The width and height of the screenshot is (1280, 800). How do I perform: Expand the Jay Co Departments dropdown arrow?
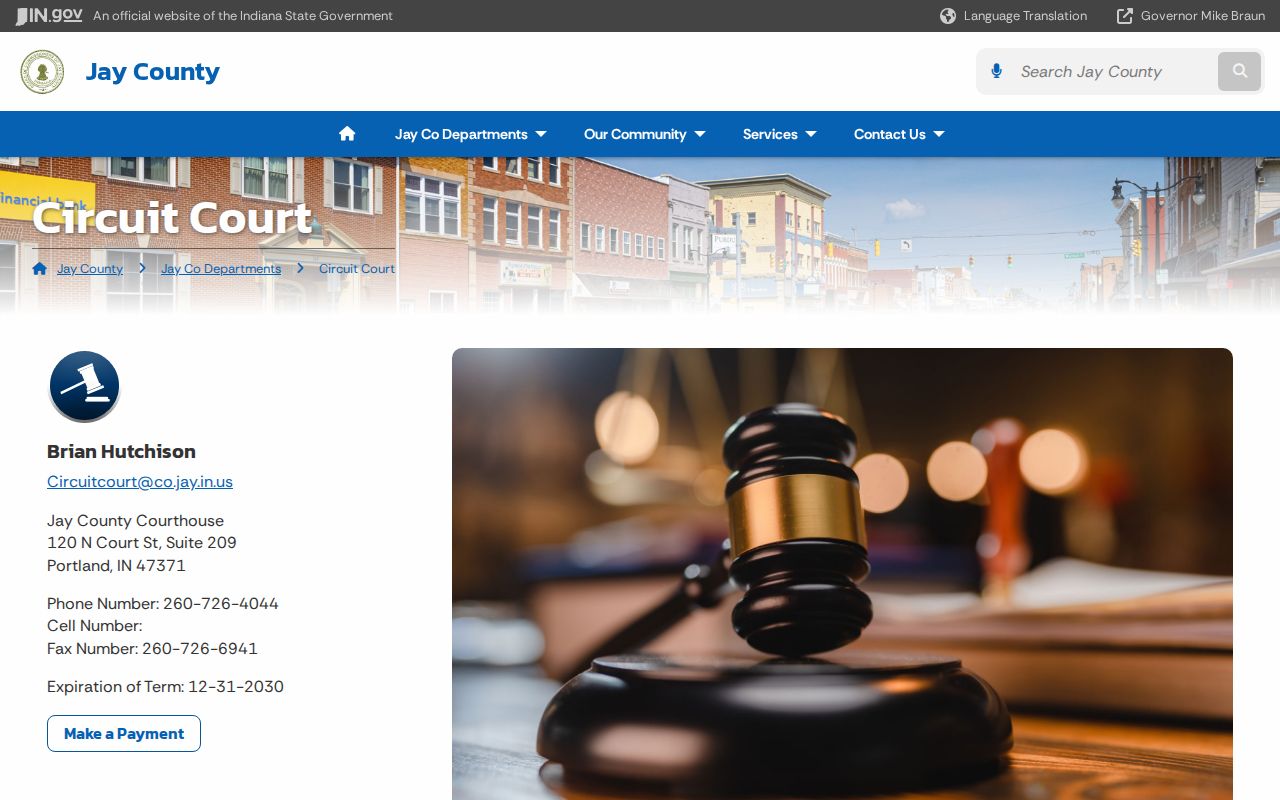tap(541, 134)
